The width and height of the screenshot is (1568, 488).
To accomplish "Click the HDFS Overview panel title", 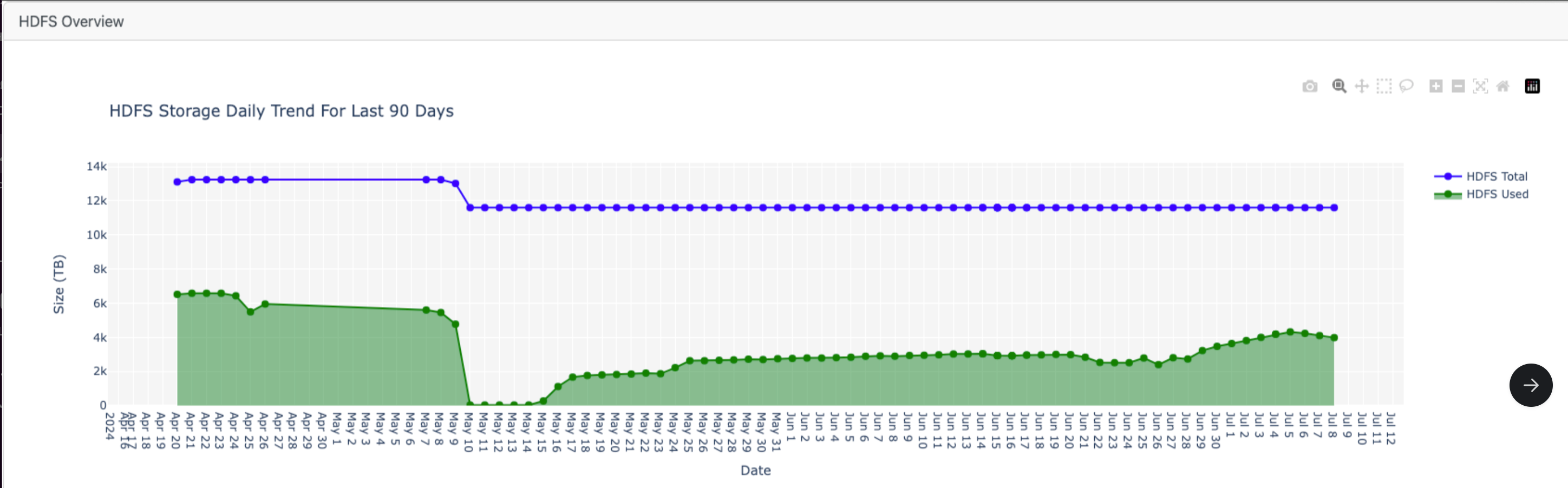I will pyautogui.click(x=71, y=21).
